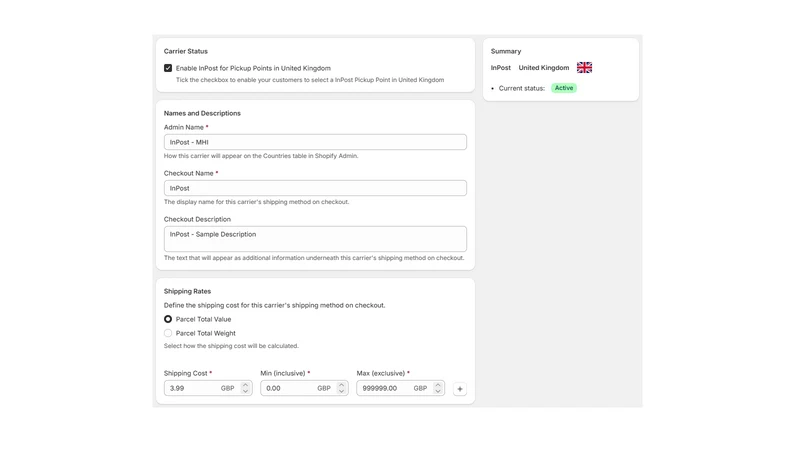Viewport: 800px width, 450px height.
Task: Add a new shipping rate row with plus button
Action: click(x=460, y=389)
